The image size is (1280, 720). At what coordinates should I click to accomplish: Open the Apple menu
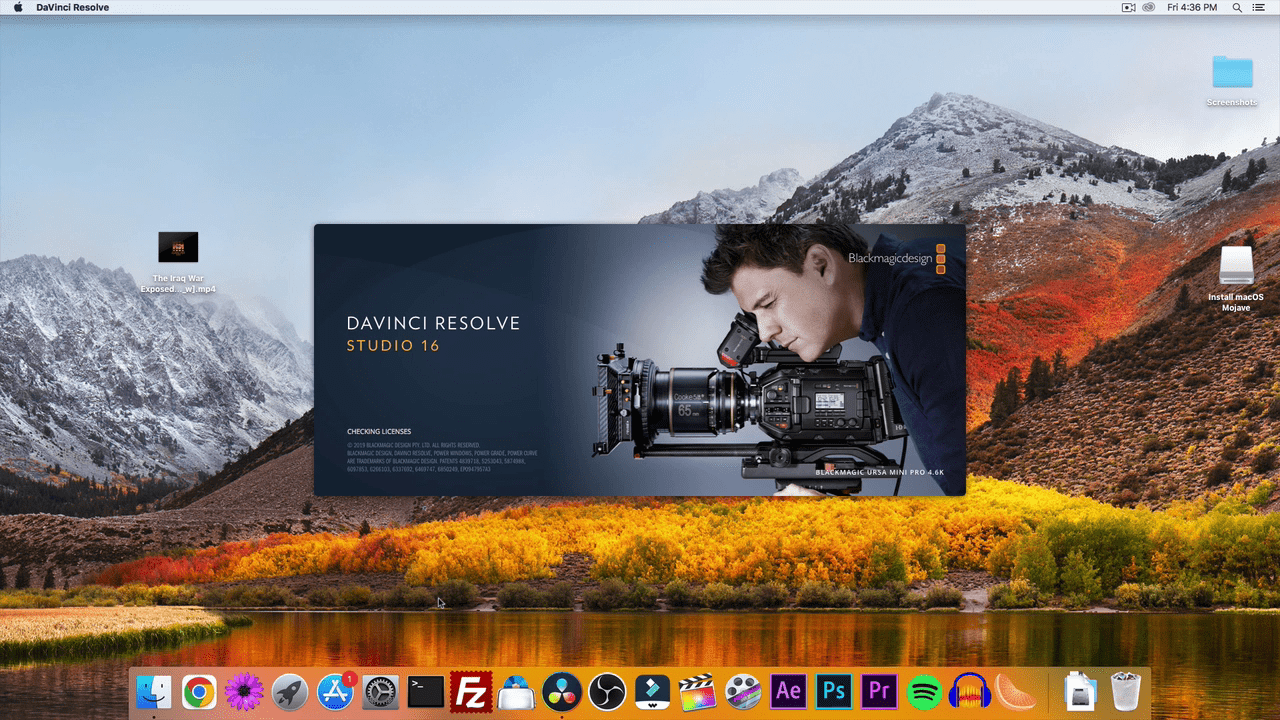tap(17, 7)
